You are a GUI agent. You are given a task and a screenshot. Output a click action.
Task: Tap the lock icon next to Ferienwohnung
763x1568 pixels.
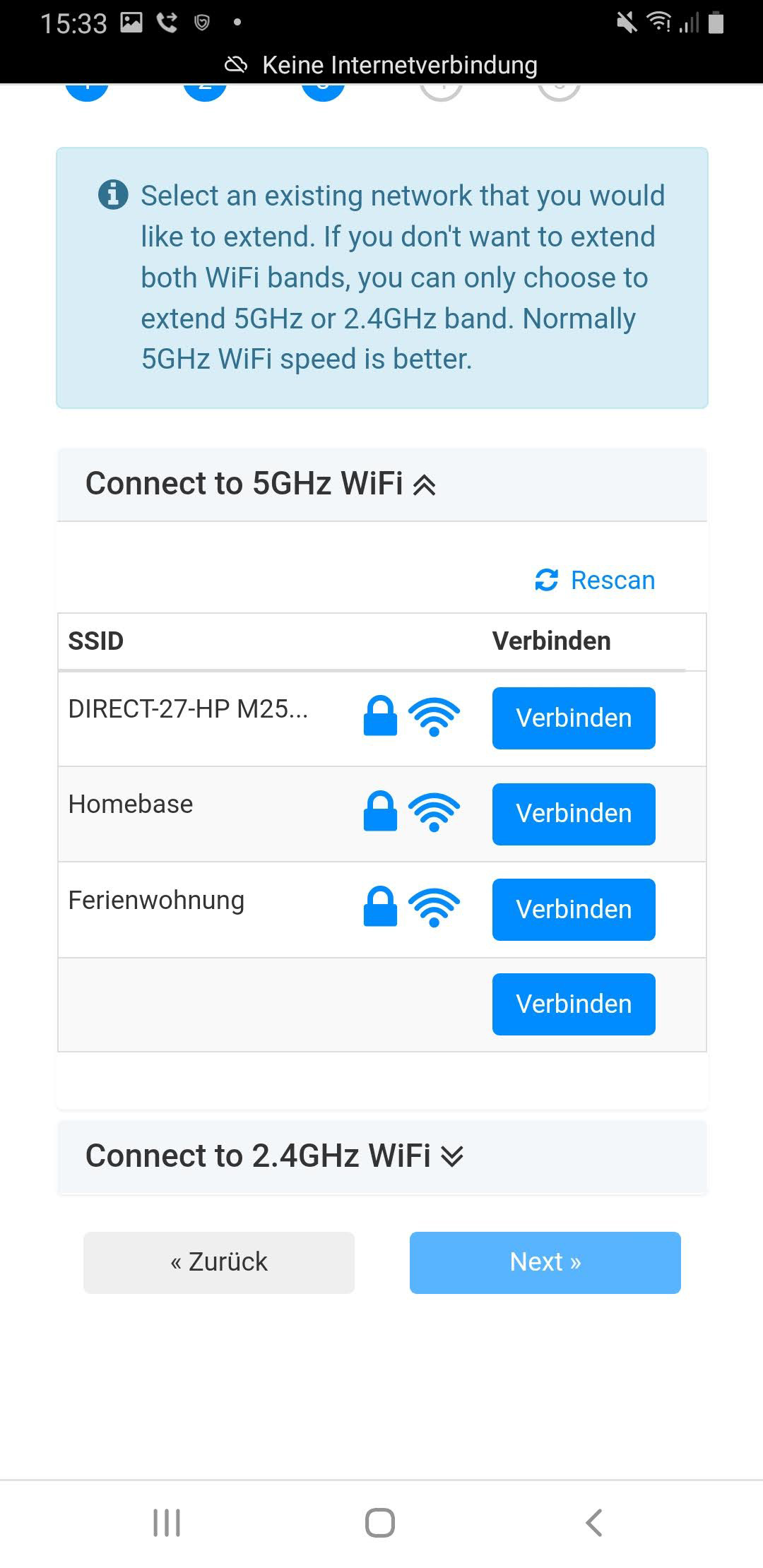[380, 906]
